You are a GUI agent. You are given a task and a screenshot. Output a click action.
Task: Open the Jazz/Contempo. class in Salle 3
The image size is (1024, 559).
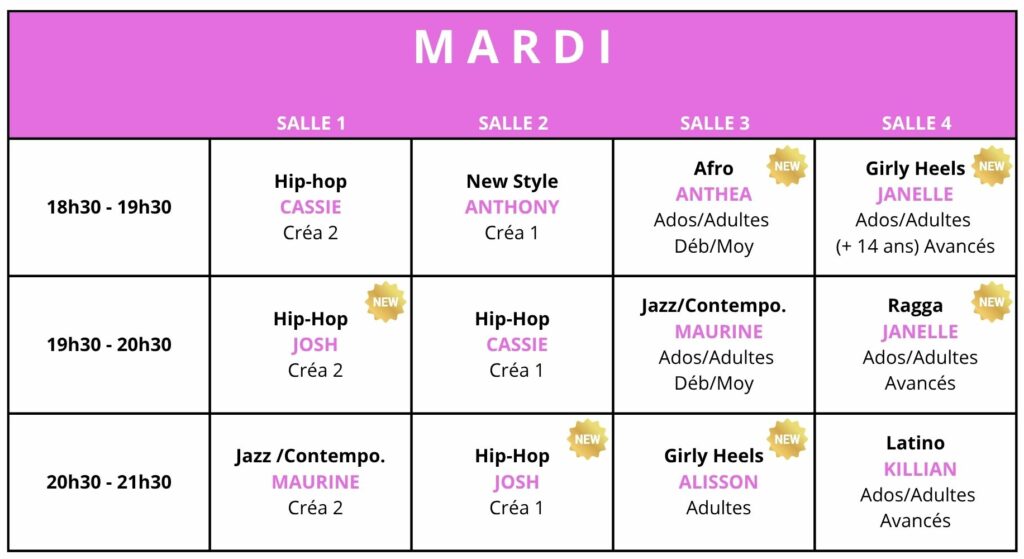point(713,306)
